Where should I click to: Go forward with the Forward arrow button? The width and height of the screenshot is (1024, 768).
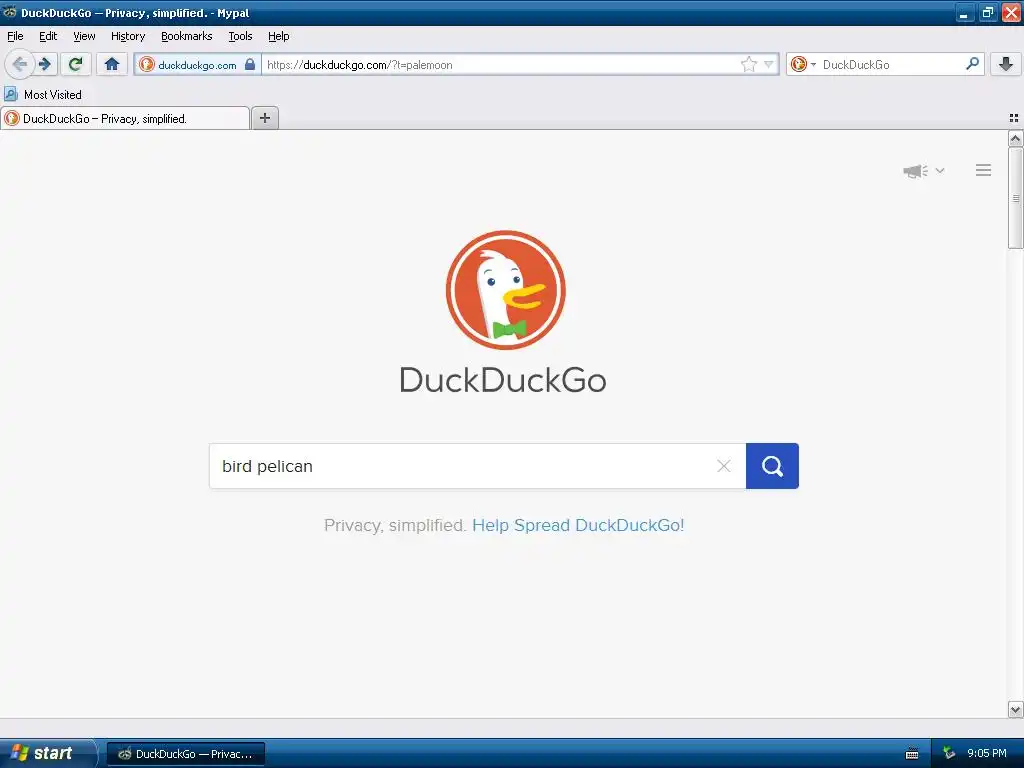45,64
